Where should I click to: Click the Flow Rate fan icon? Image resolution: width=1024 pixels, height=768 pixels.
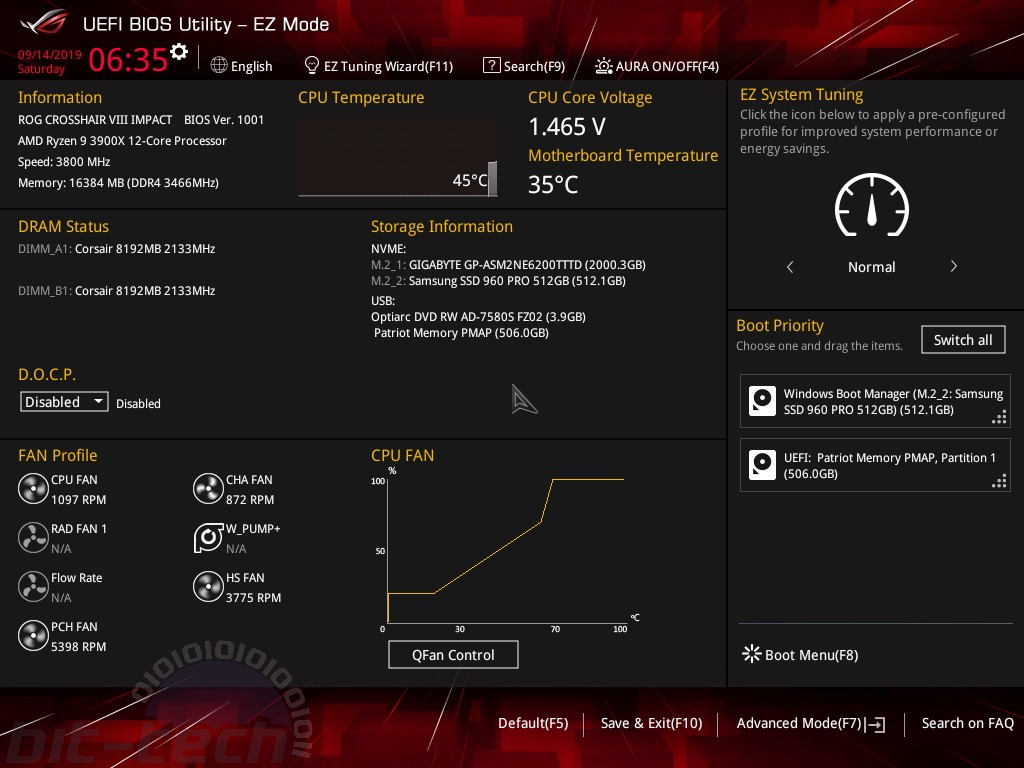coord(33,586)
